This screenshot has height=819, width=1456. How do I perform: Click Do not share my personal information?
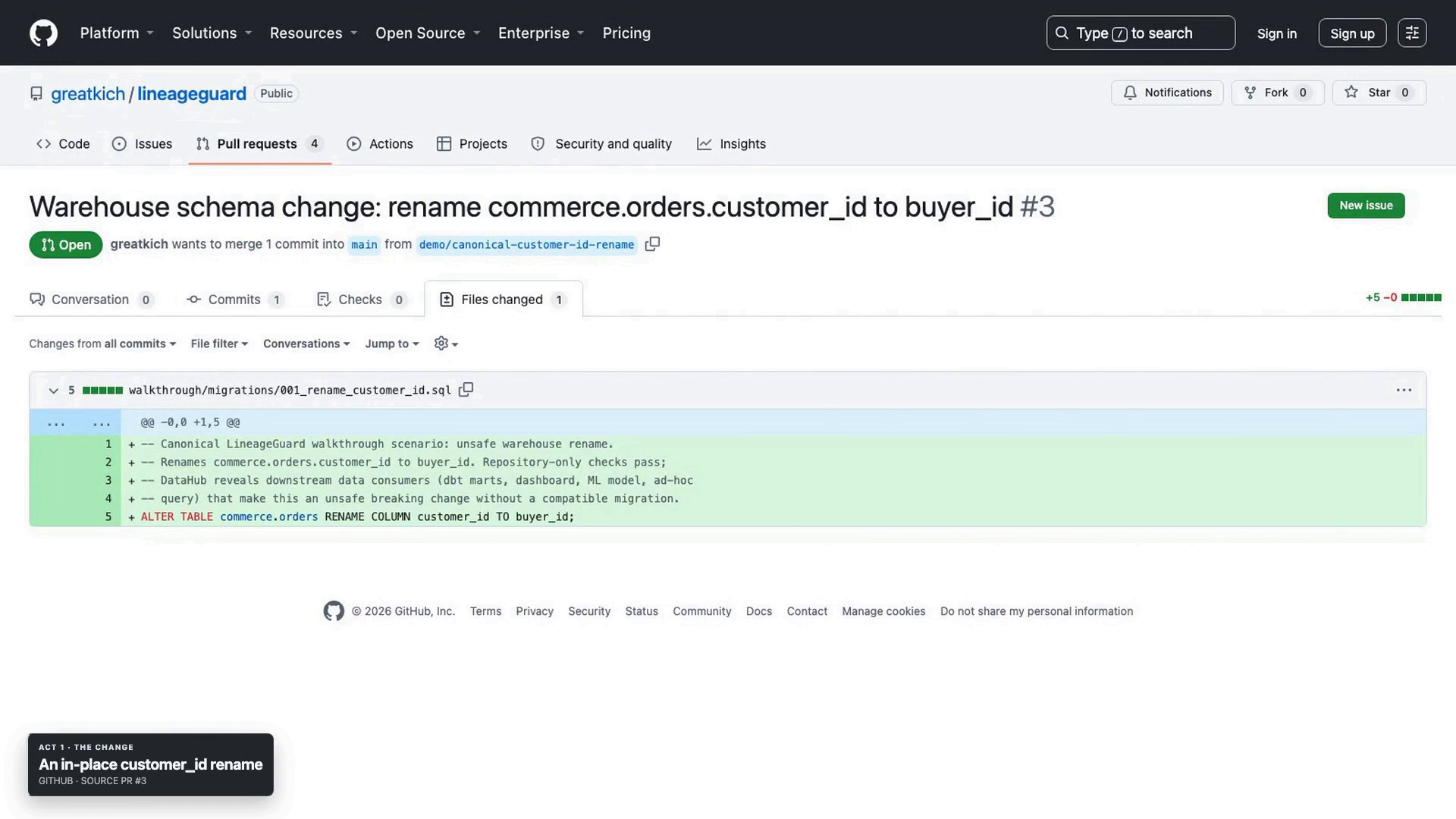pyautogui.click(x=1037, y=611)
